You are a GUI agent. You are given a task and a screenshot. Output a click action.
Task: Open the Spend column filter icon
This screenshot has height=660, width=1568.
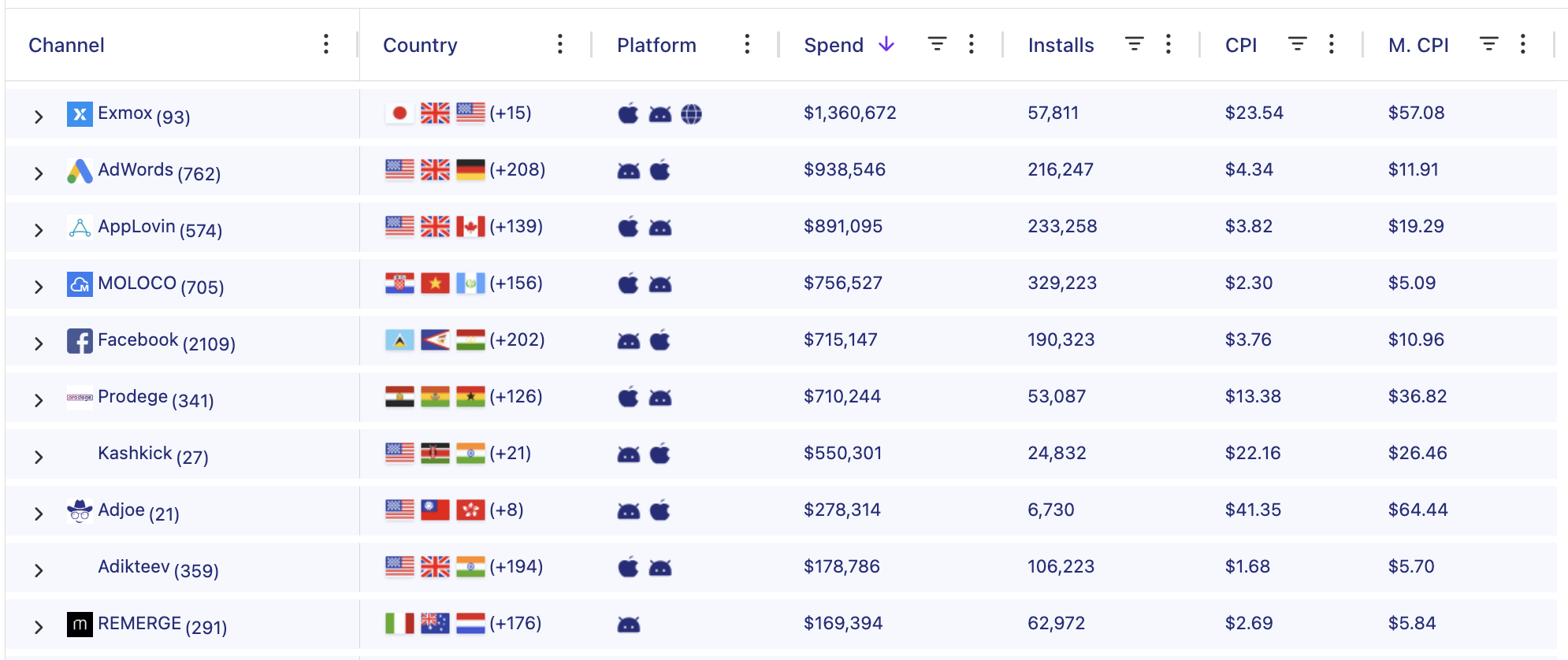[937, 44]
